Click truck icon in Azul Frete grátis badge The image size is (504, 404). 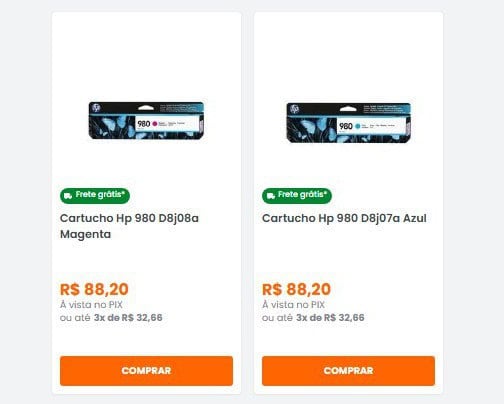[x=271, y=196]
